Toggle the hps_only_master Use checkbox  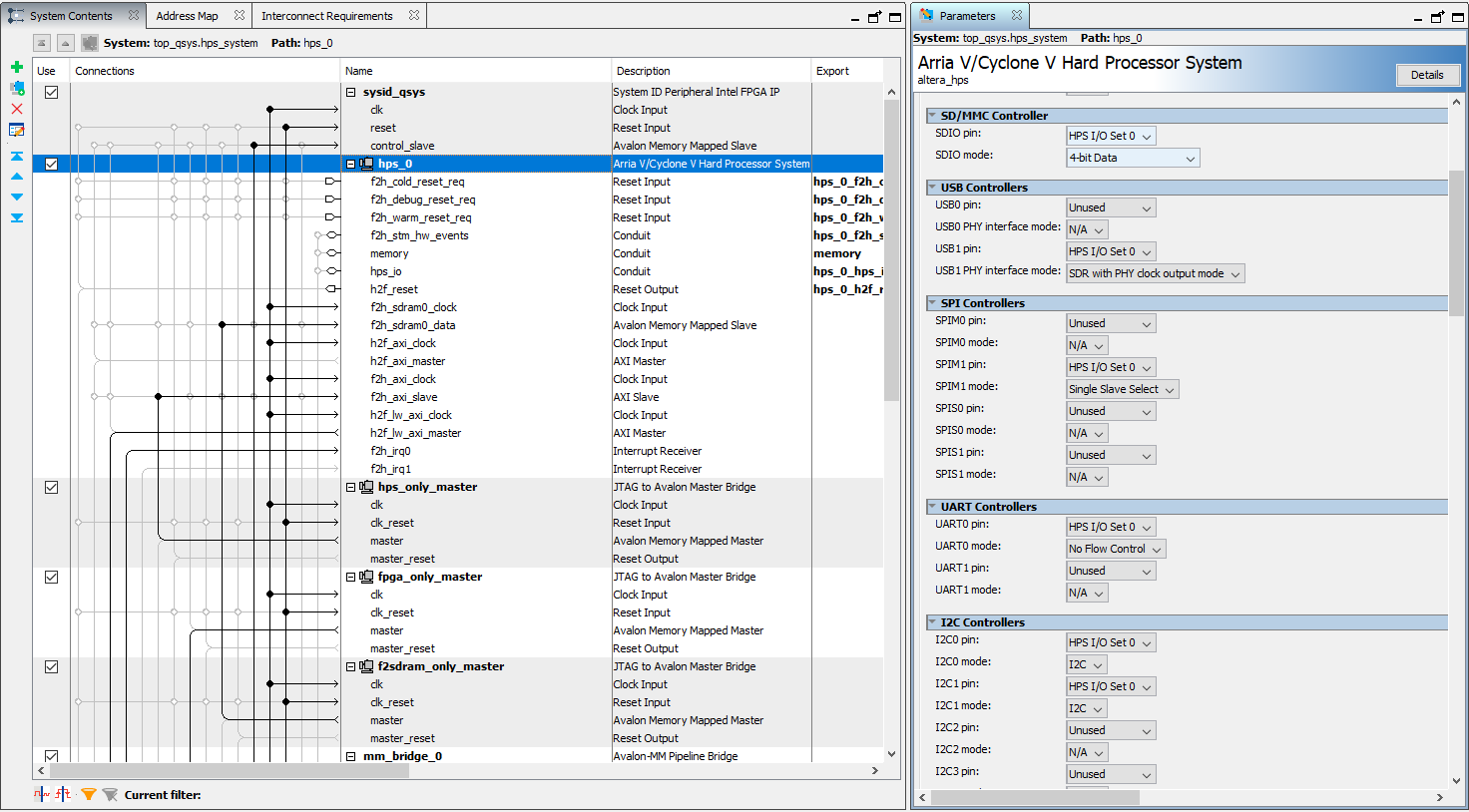click(52, 487)
